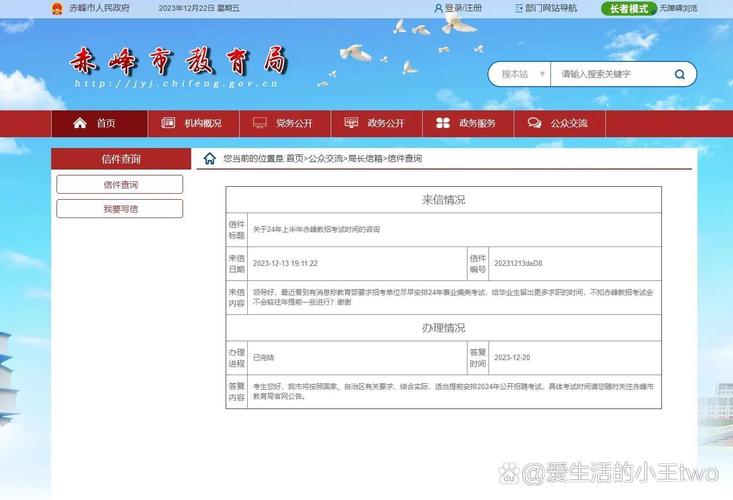Click the list icon beside 部门网站导航
The width and height of the screenshot is (733, 500).
(x=518, y=8)
